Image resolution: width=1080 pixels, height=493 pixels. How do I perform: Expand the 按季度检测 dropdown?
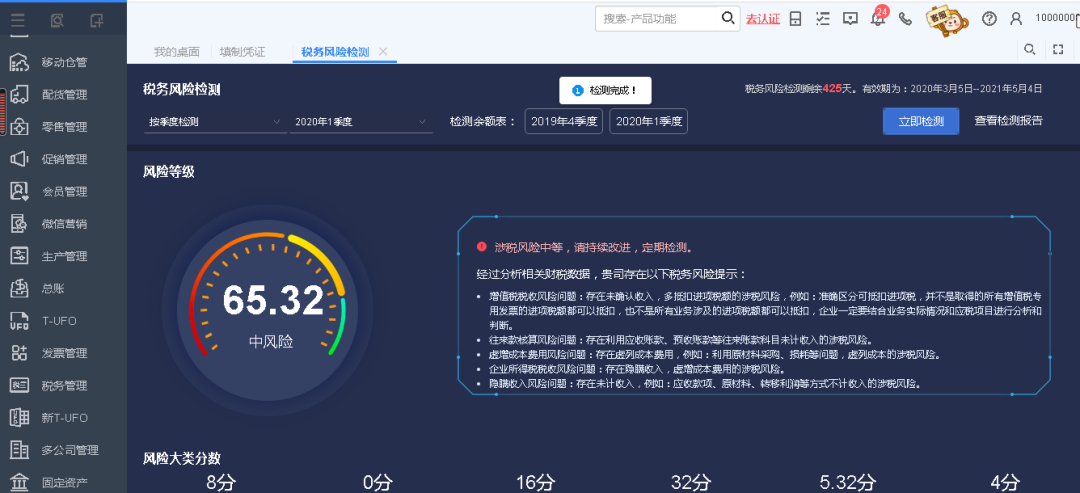point(214,122)
